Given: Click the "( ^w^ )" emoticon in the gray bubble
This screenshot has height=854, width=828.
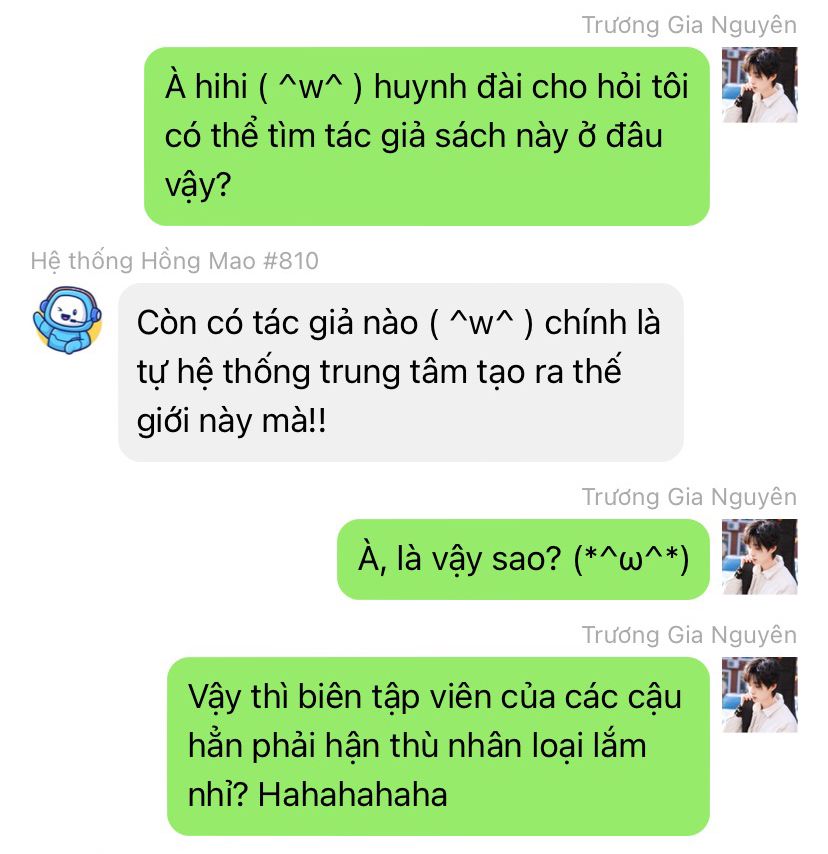Looking at the screenshot, I should coord(482,324).
